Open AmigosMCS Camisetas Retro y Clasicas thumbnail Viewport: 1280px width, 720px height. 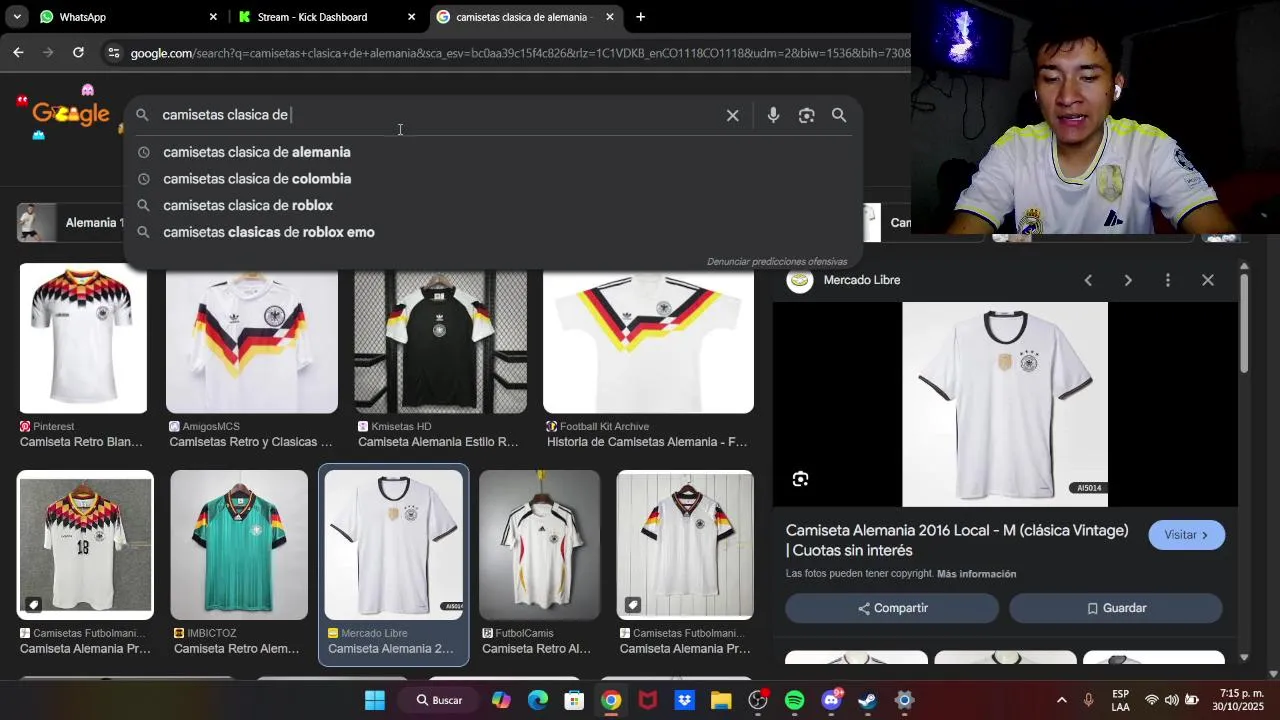pyautogui.click(x=251, y=338)
